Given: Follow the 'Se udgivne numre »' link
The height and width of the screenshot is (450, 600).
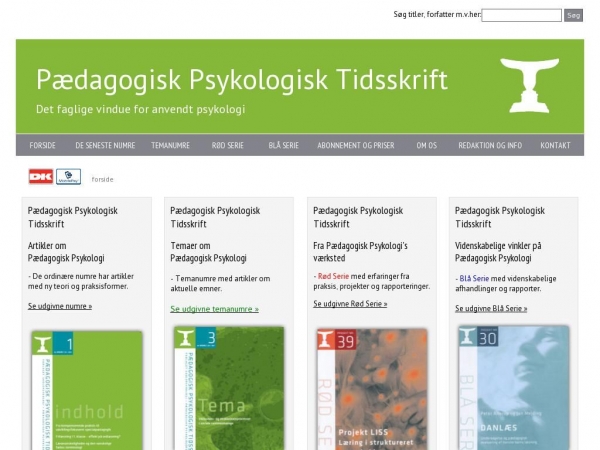Looking at the screenshot, I should (60, 306).
